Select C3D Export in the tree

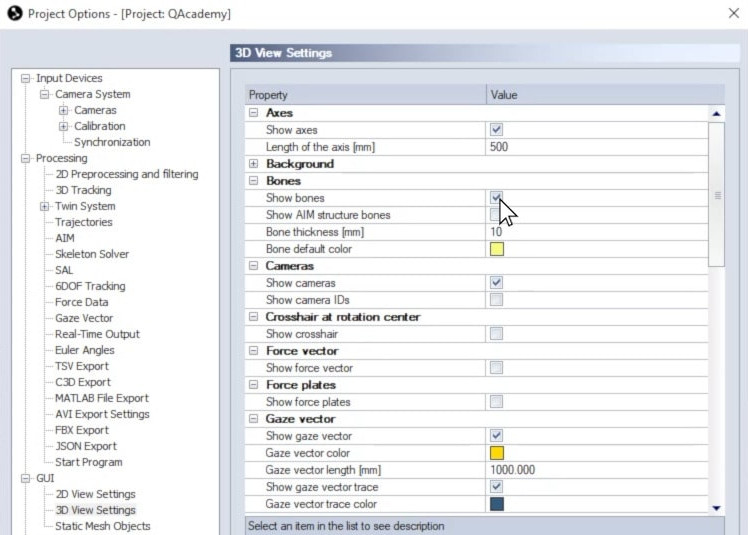click(x=83, y=382)
